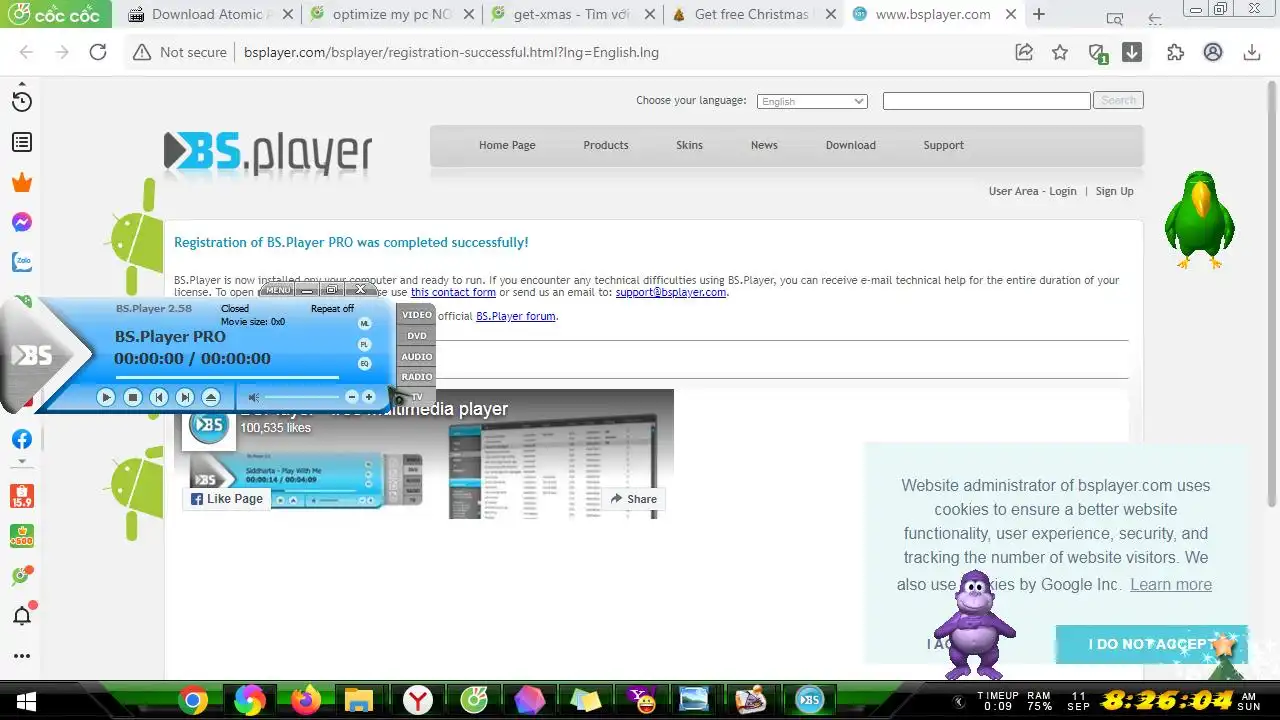Go to previous track in BS.Player
Viewport: 1280px width, 720px height.
click(158, 397)
